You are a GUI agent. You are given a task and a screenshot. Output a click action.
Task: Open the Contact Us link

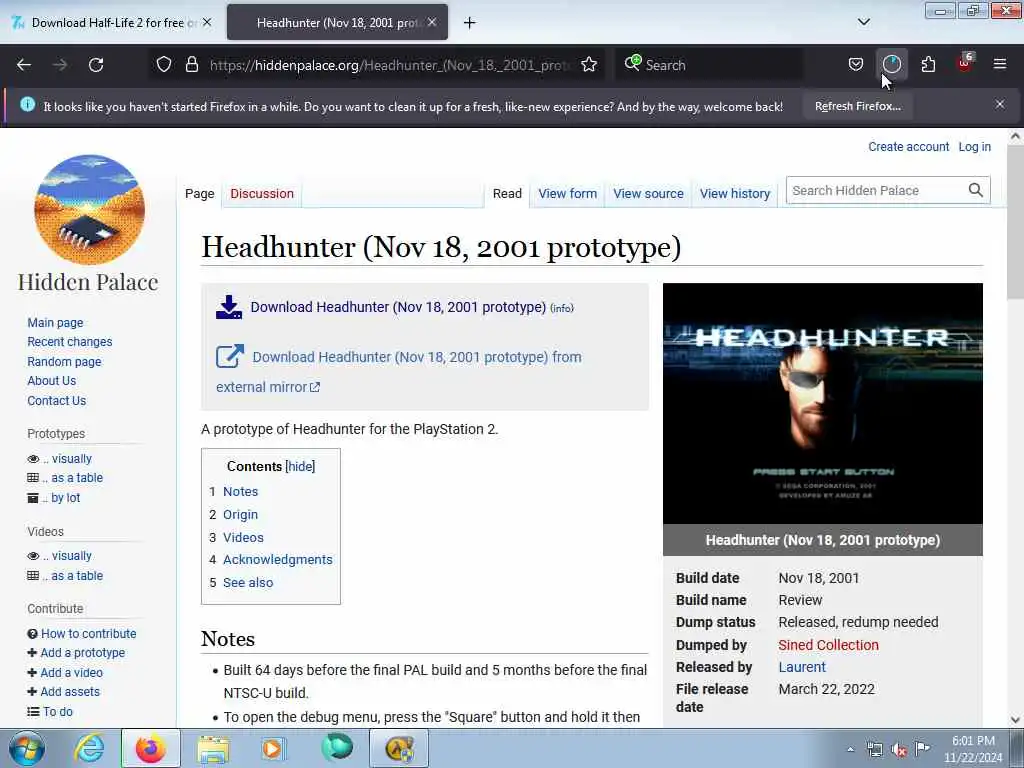point(57,400)
